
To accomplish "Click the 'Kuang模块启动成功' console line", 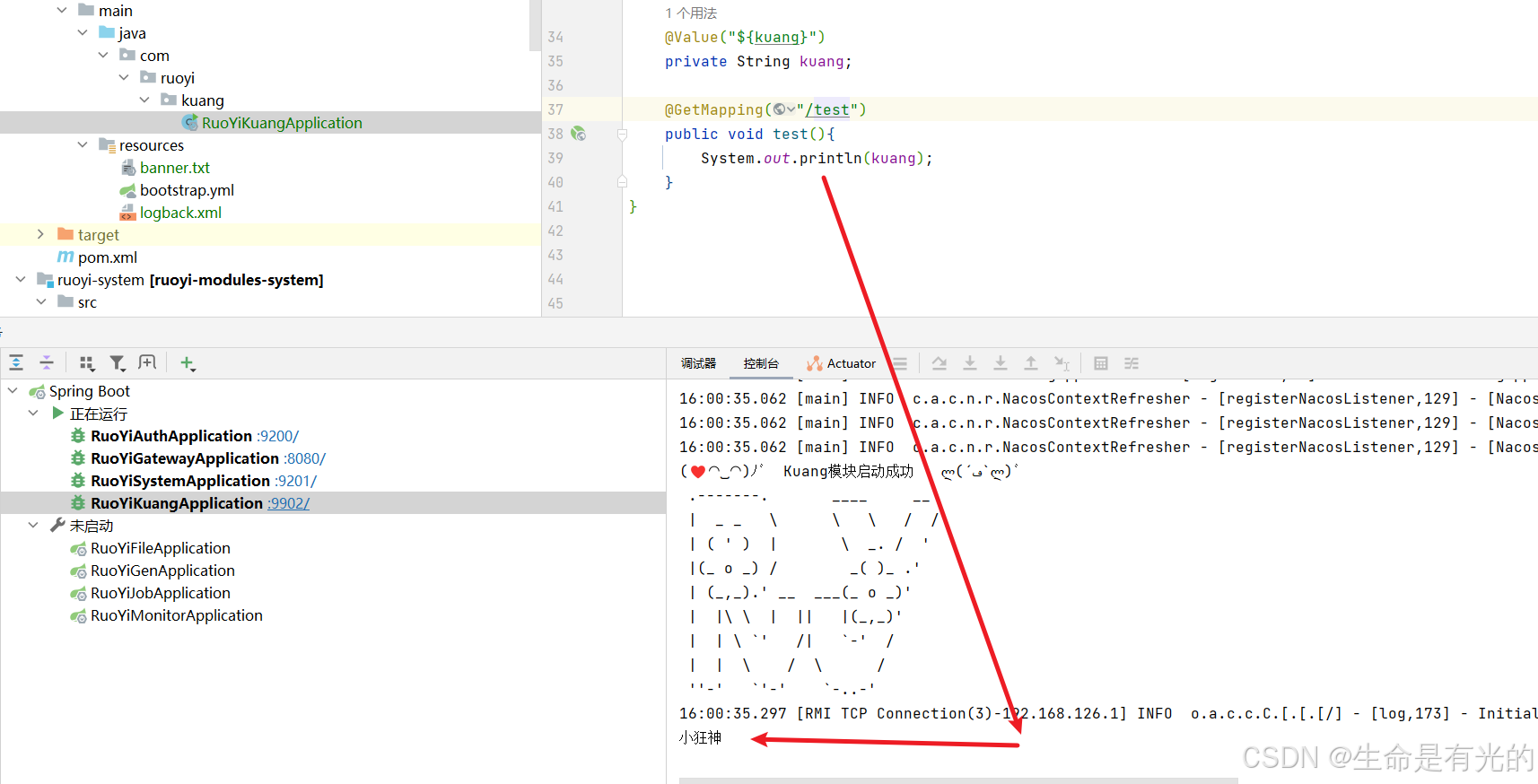I will pyautogui.click(x=849, y=471).
